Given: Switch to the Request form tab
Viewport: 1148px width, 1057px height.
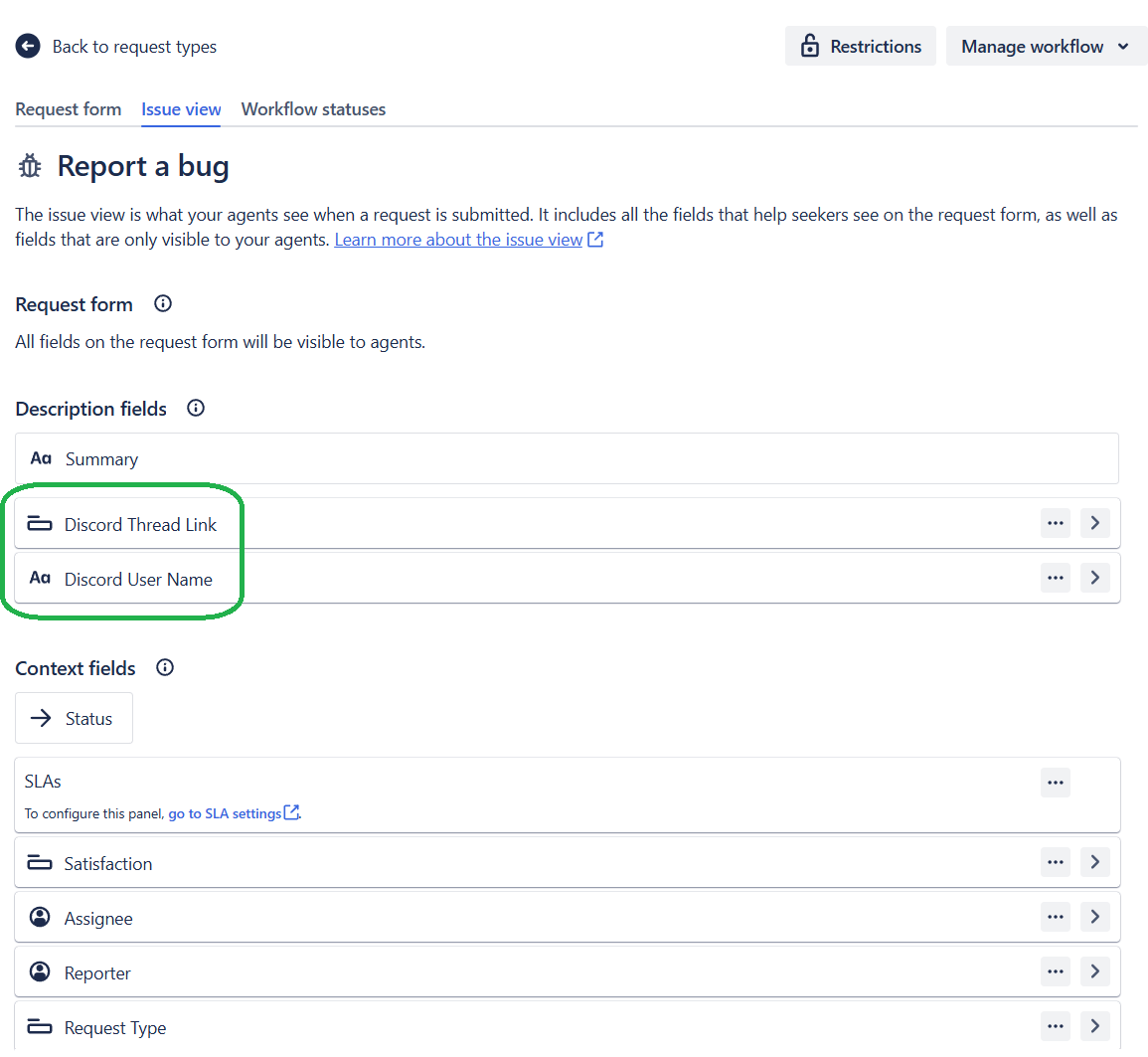Looking at the screenshot, I should (68, 109).
